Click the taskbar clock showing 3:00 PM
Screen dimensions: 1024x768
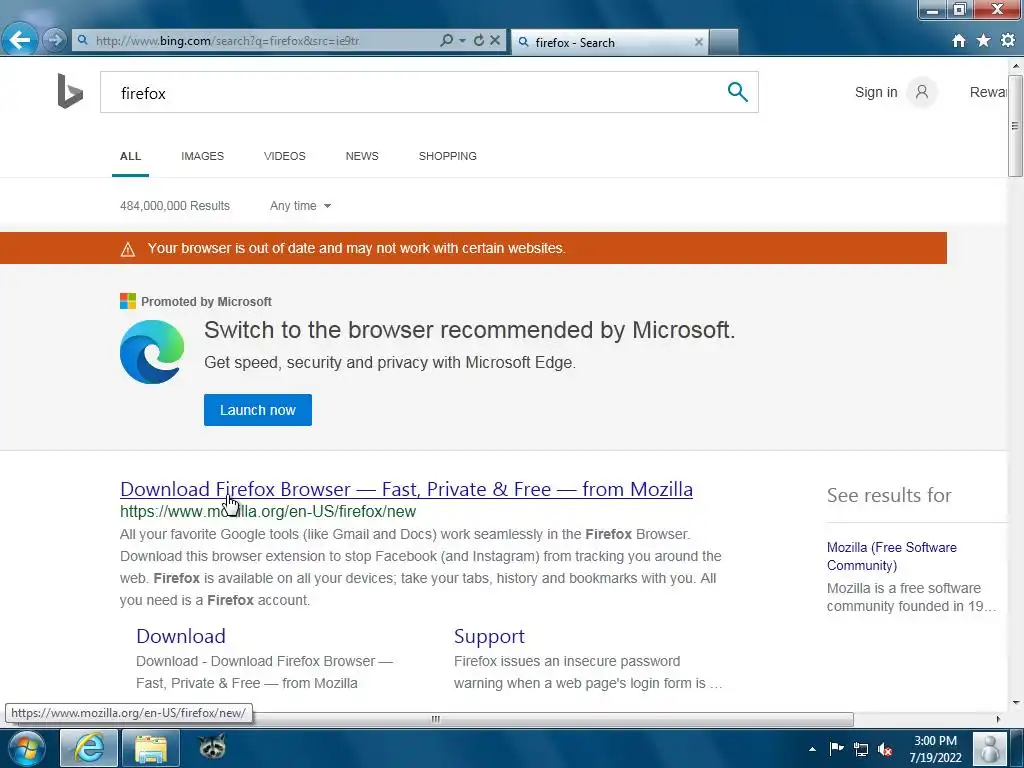(935, 749)
